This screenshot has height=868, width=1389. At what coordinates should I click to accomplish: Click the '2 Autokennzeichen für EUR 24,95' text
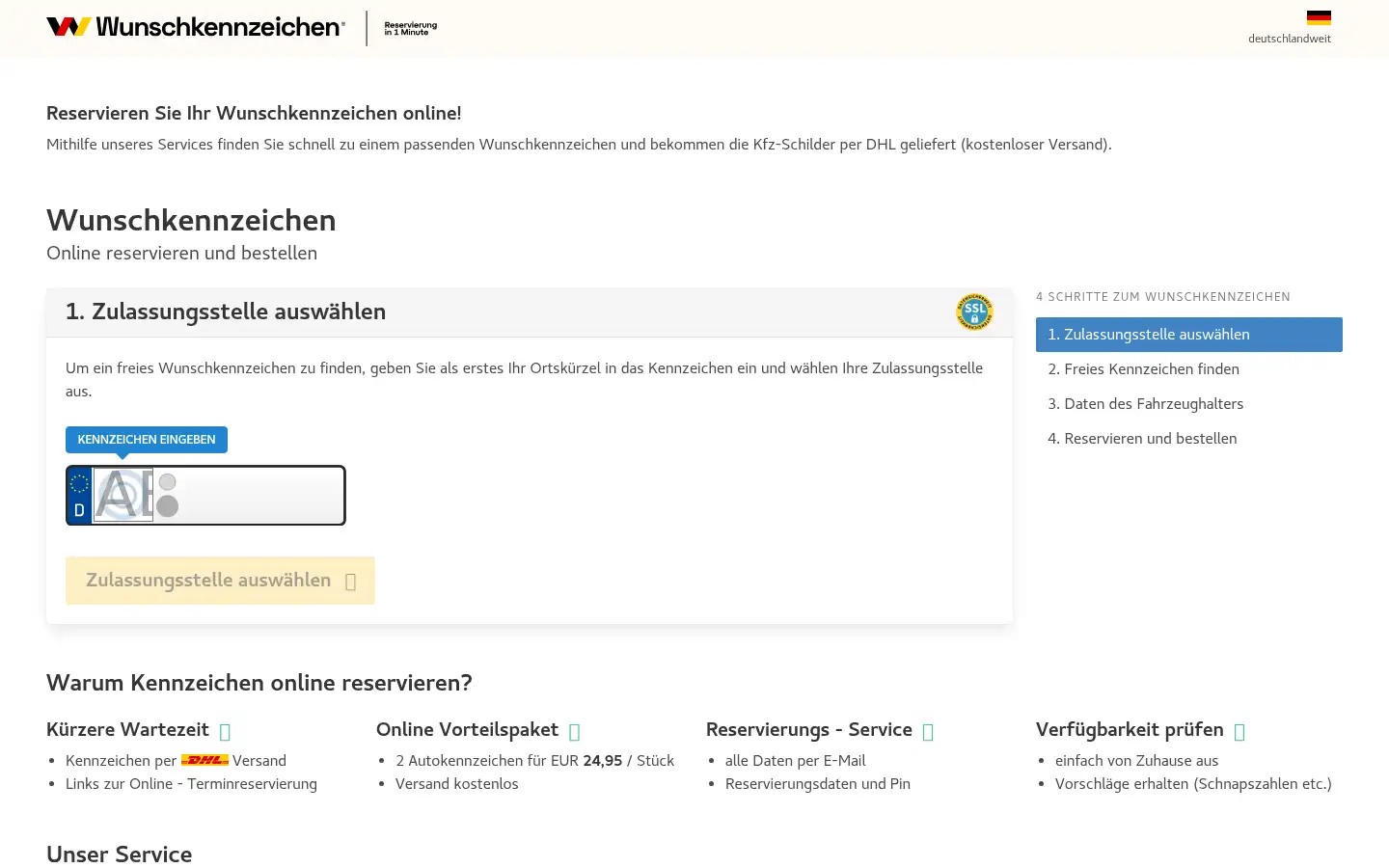[x=509, y=761]
